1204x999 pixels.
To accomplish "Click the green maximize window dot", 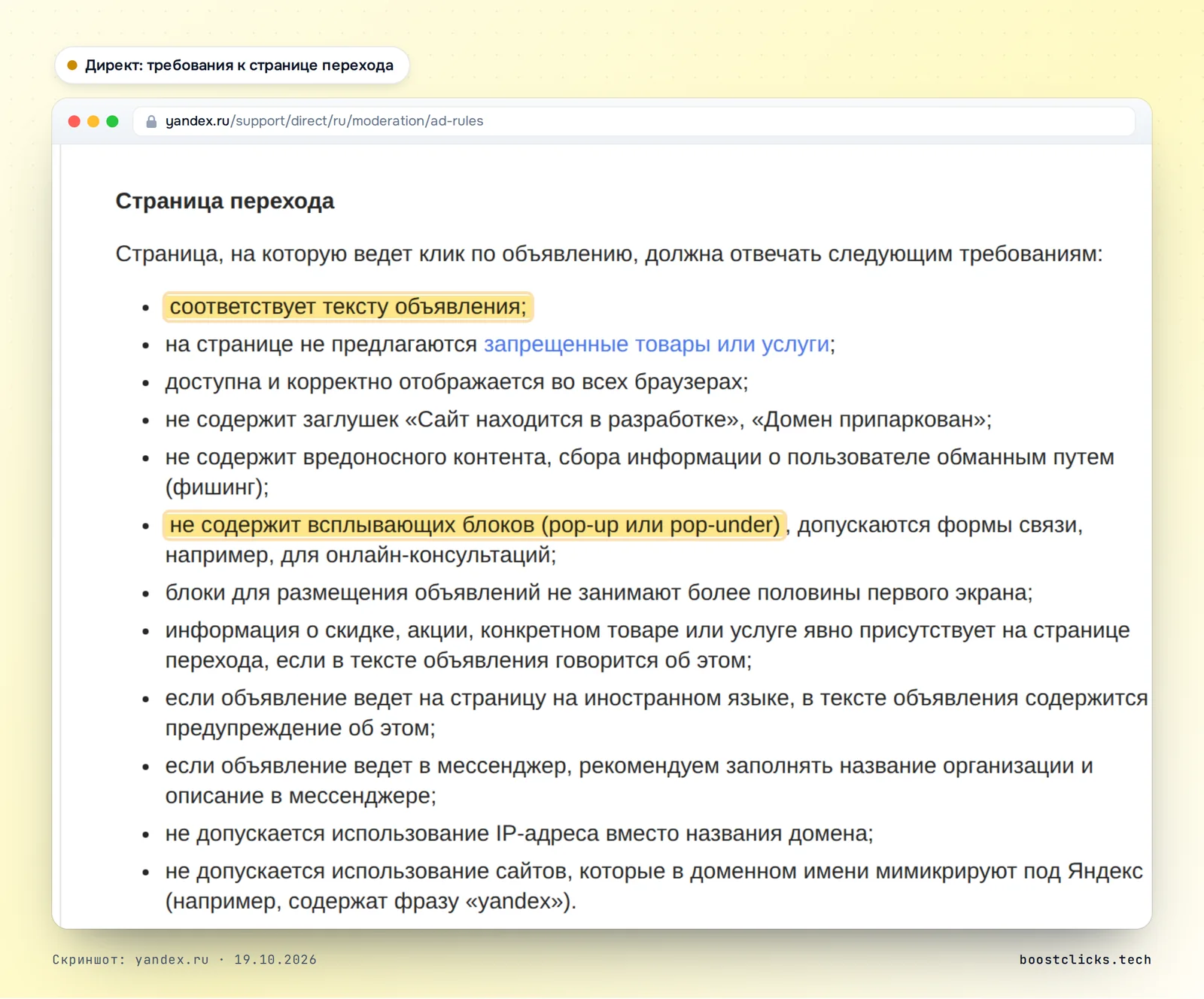I will [112, 121].
